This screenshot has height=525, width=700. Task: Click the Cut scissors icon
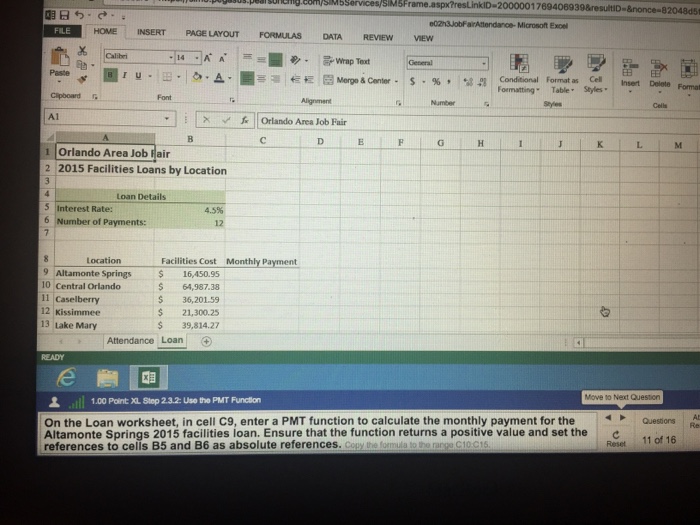pyautogui.click(x=82, y=50)
